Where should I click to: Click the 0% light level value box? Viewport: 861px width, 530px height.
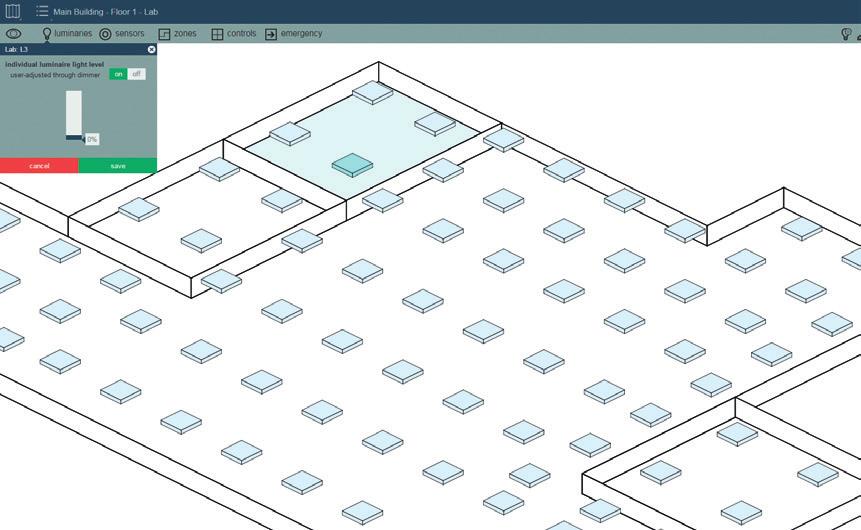(x=92, y=140)
